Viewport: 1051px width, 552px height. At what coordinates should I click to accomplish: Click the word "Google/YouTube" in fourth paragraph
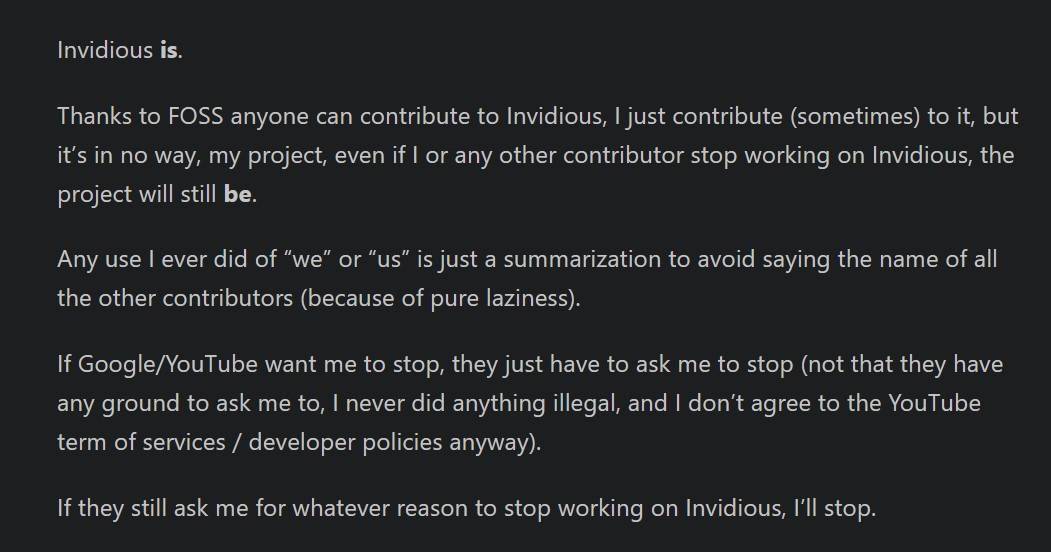168,364
